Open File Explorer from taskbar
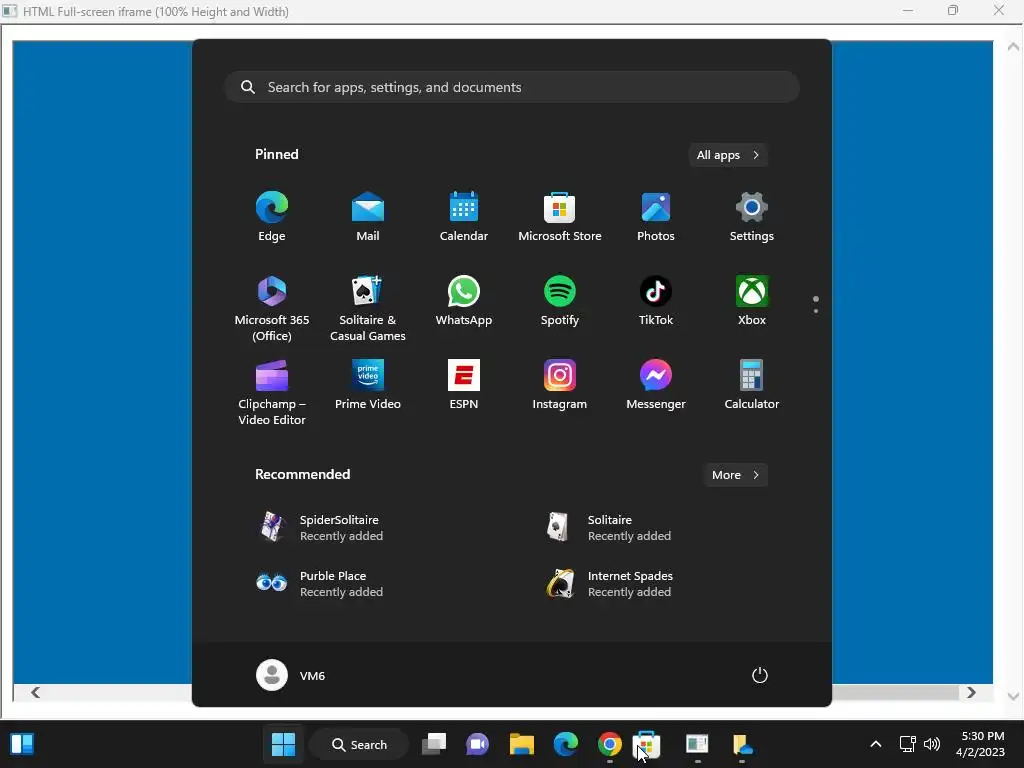Screen dimensions: 1024x768 522,744
